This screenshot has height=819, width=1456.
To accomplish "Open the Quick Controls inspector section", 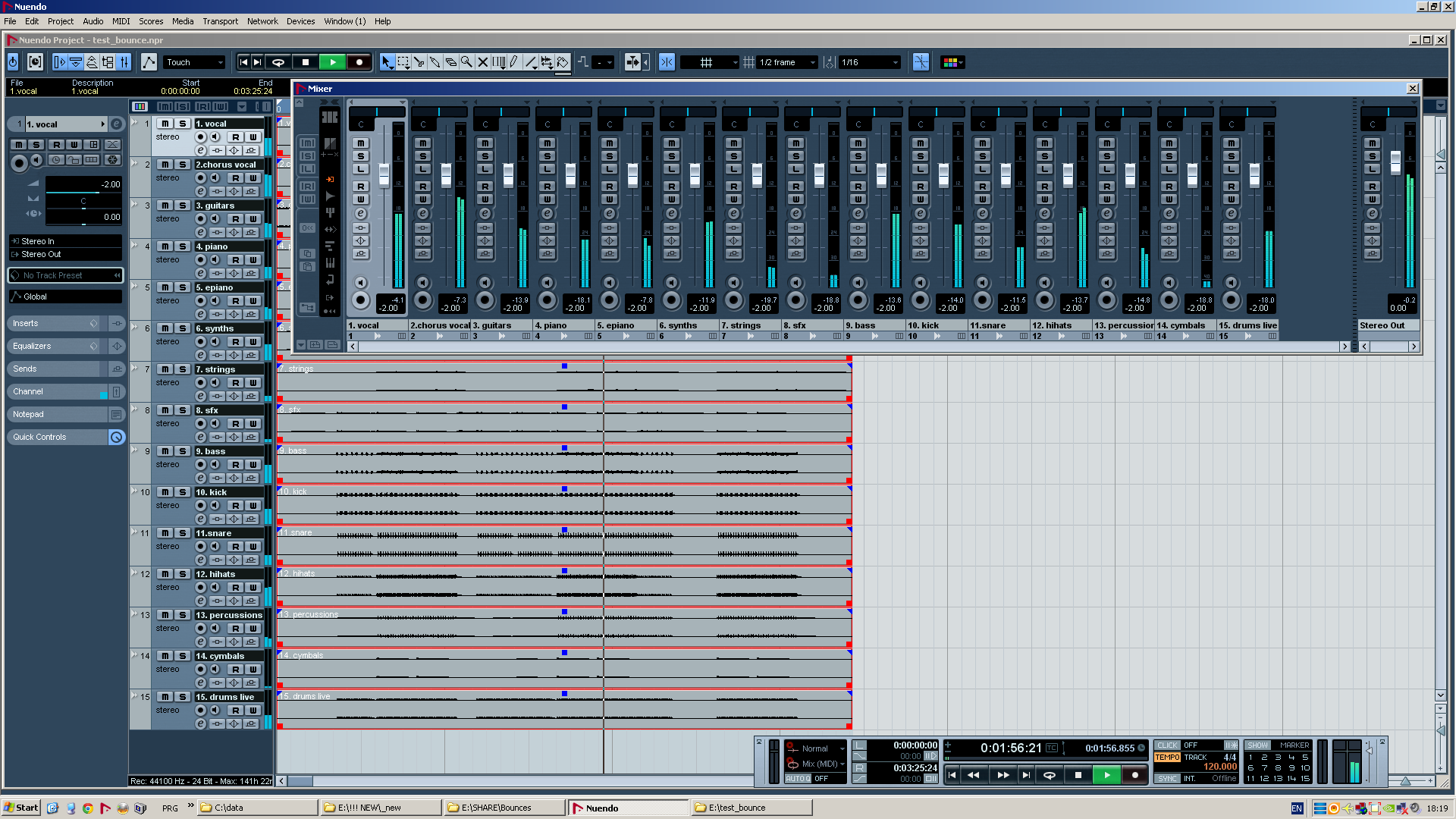I will coord(57,437).
